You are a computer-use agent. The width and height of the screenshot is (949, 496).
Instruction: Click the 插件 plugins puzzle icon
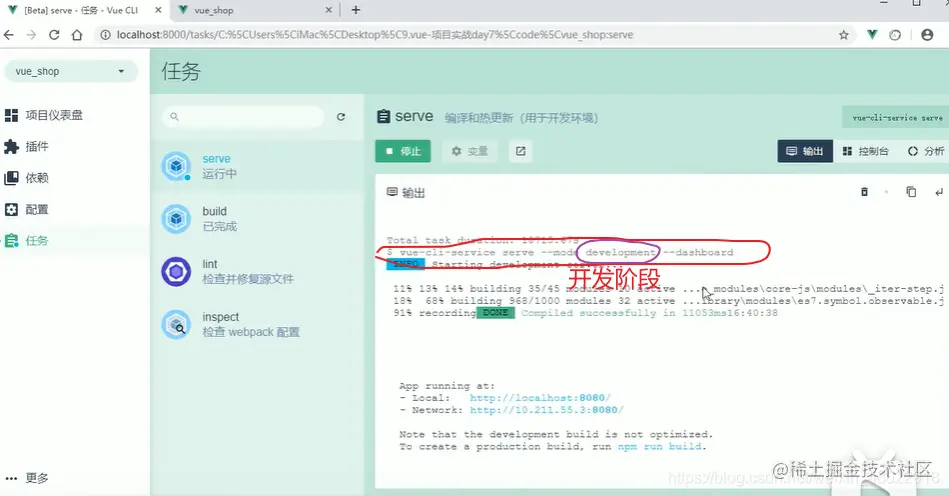(x=11, y=146)
